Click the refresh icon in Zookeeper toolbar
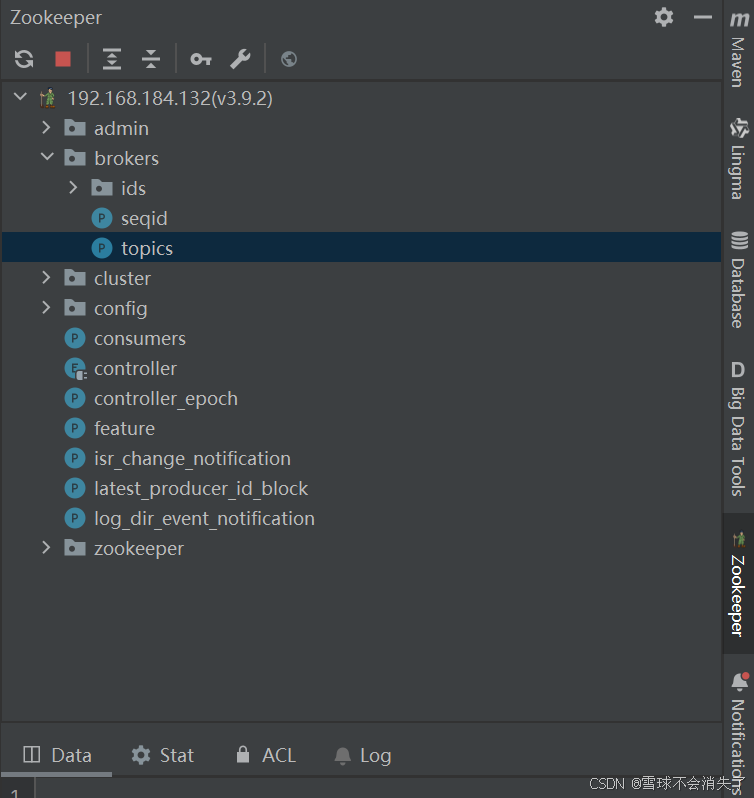Image resolution: width=754 pixels, height=798 pixels. pos(24,59)
